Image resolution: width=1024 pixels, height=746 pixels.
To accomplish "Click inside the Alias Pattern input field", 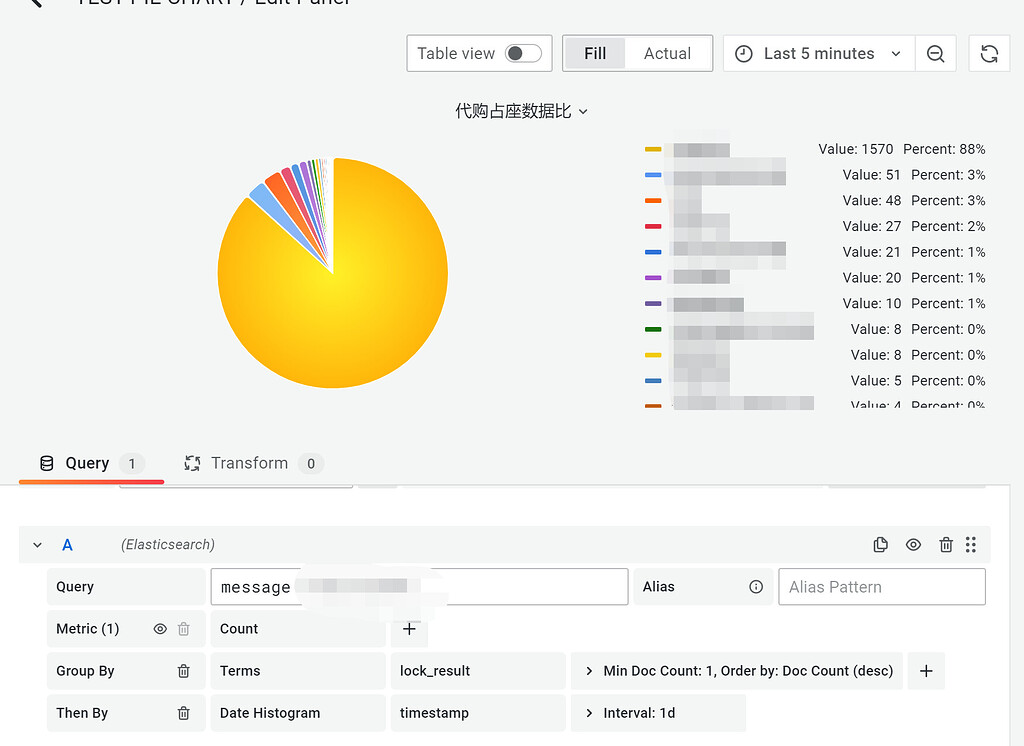I will click(881, 586).
